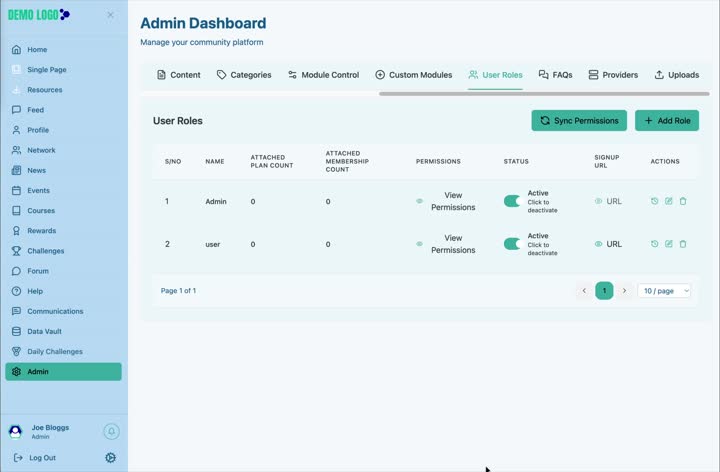This screenshot has height=472, width=720.
Task: Click the DEMO LOGO image
Action: 39,15
